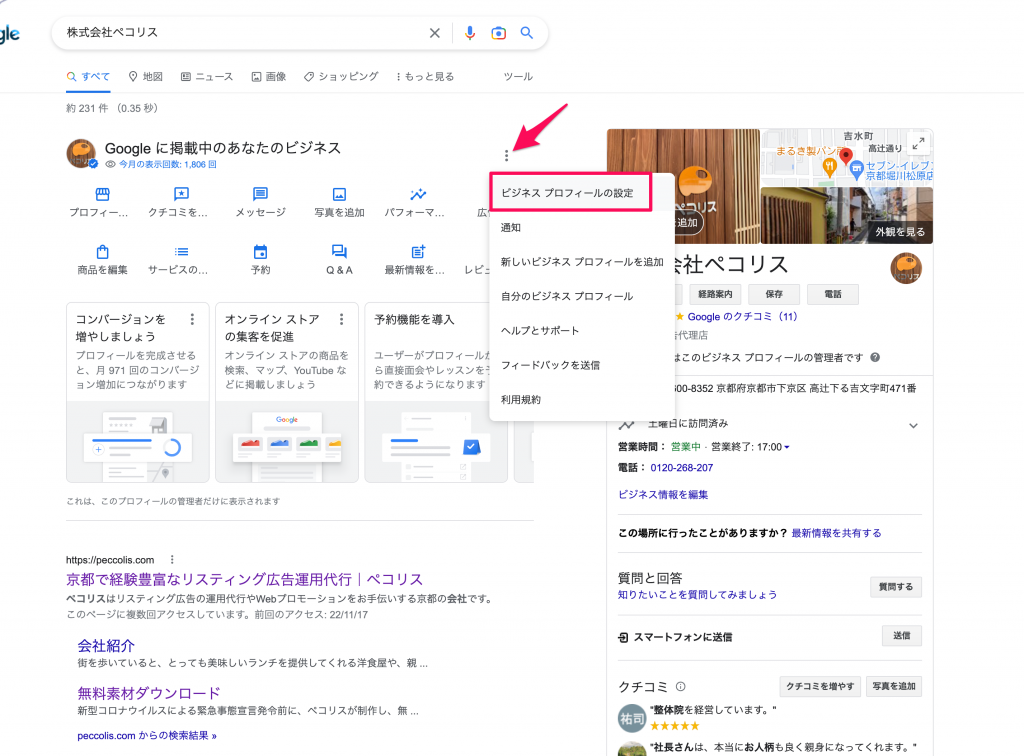Open the Messages icon (メッセージ)

(260, 194)
